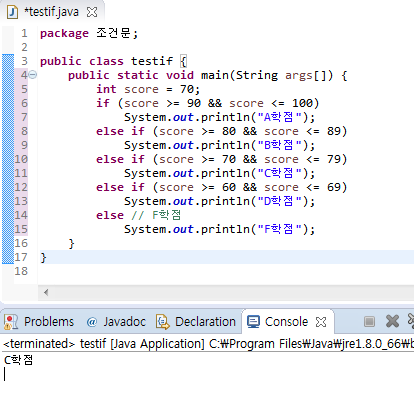Click the string "C학점" on line 11
414x399 pixels.
pos(279,173)
